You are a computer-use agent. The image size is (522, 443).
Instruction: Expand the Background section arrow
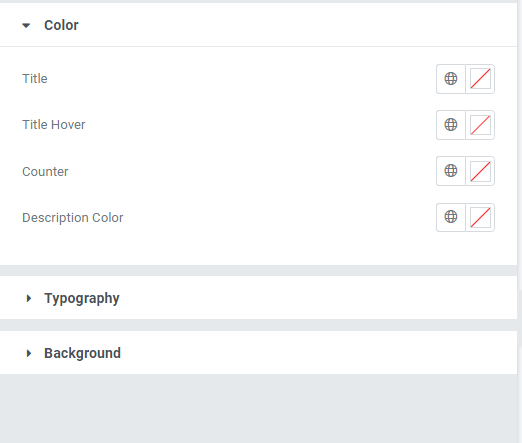29,353
